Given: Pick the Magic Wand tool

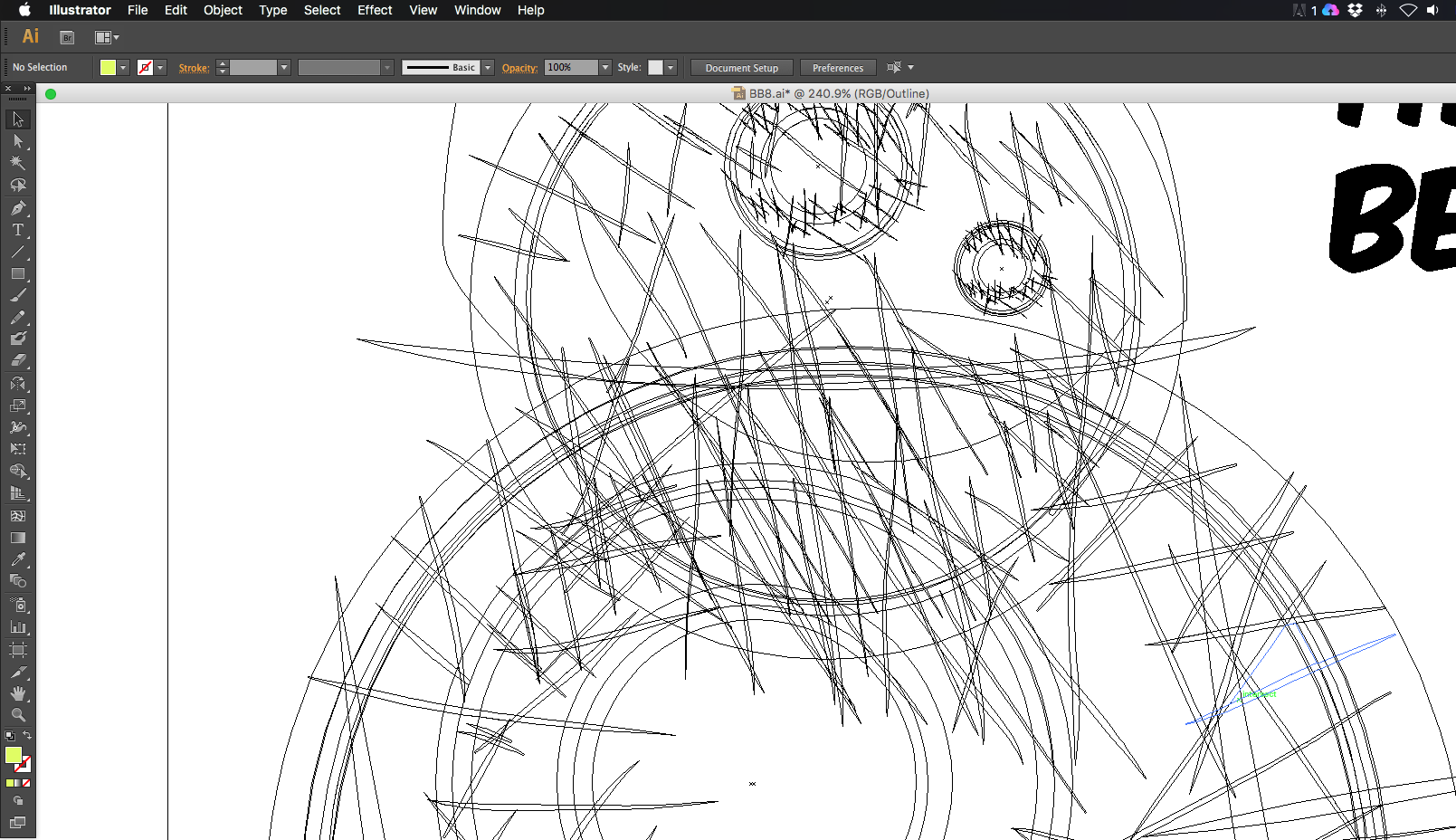Looking at the screenshot, I should click(x=17, y=163).
